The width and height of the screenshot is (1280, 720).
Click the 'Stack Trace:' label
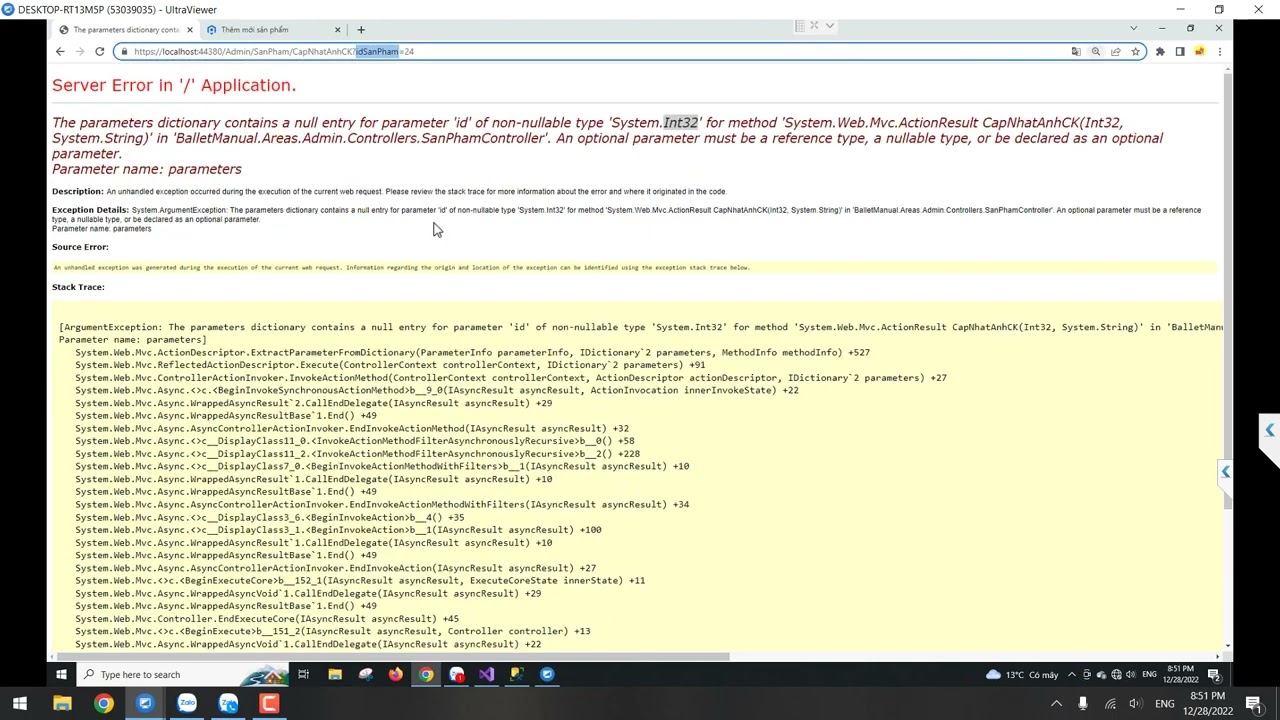[x=78, y=287]
